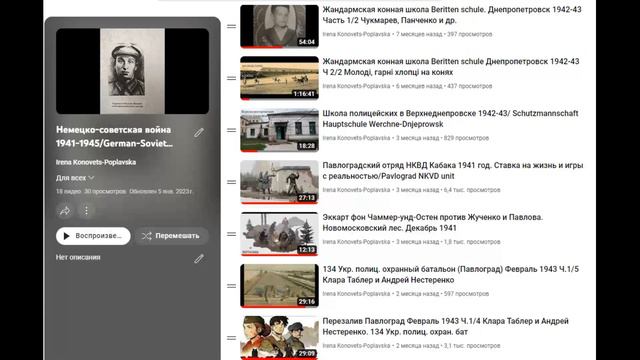
Task: Click channel name under 1,8 тыс. просмотров video
Action: pyautogui.click(x=356, y=242)
